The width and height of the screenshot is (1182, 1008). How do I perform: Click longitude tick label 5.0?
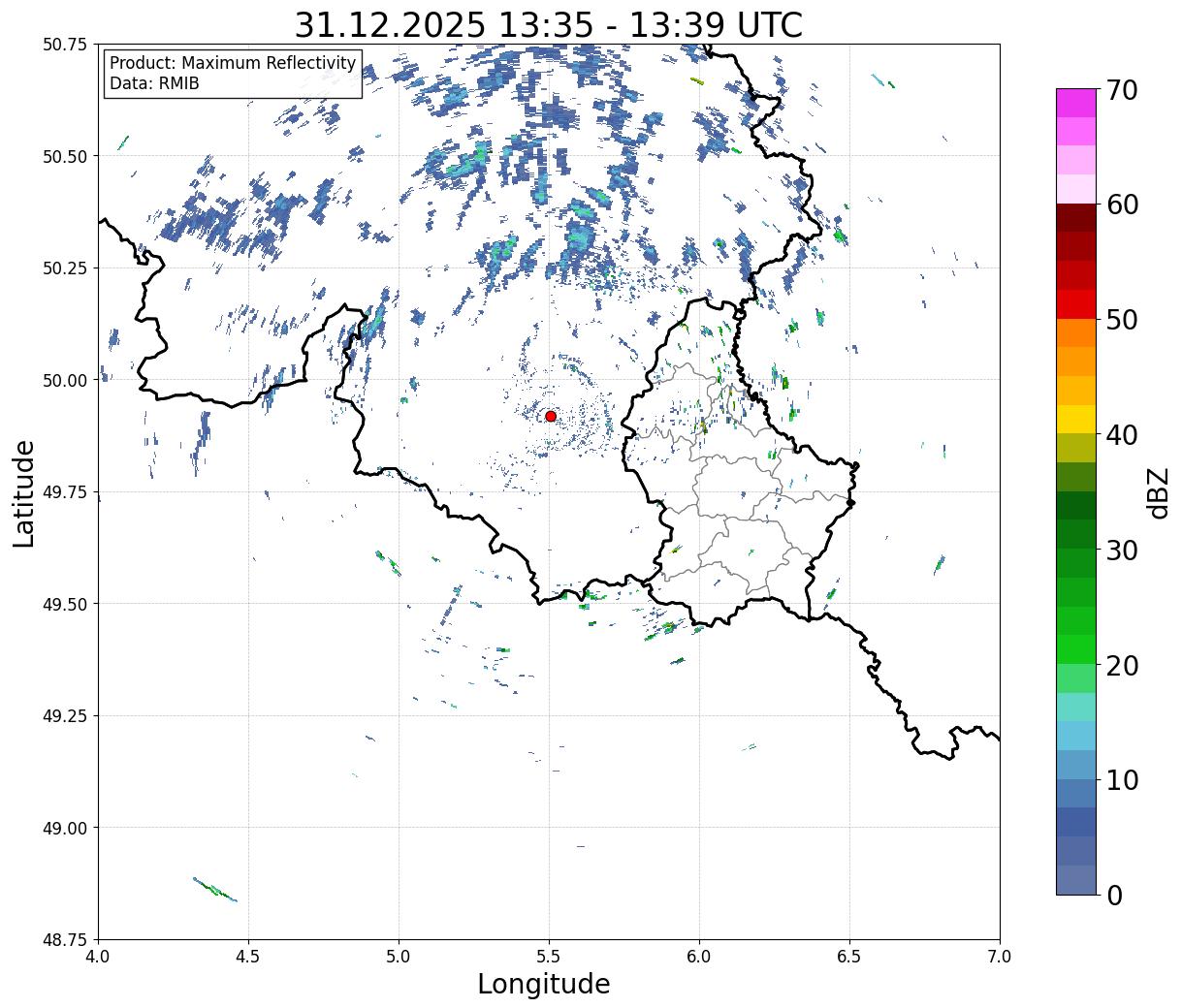click(399, 957)
